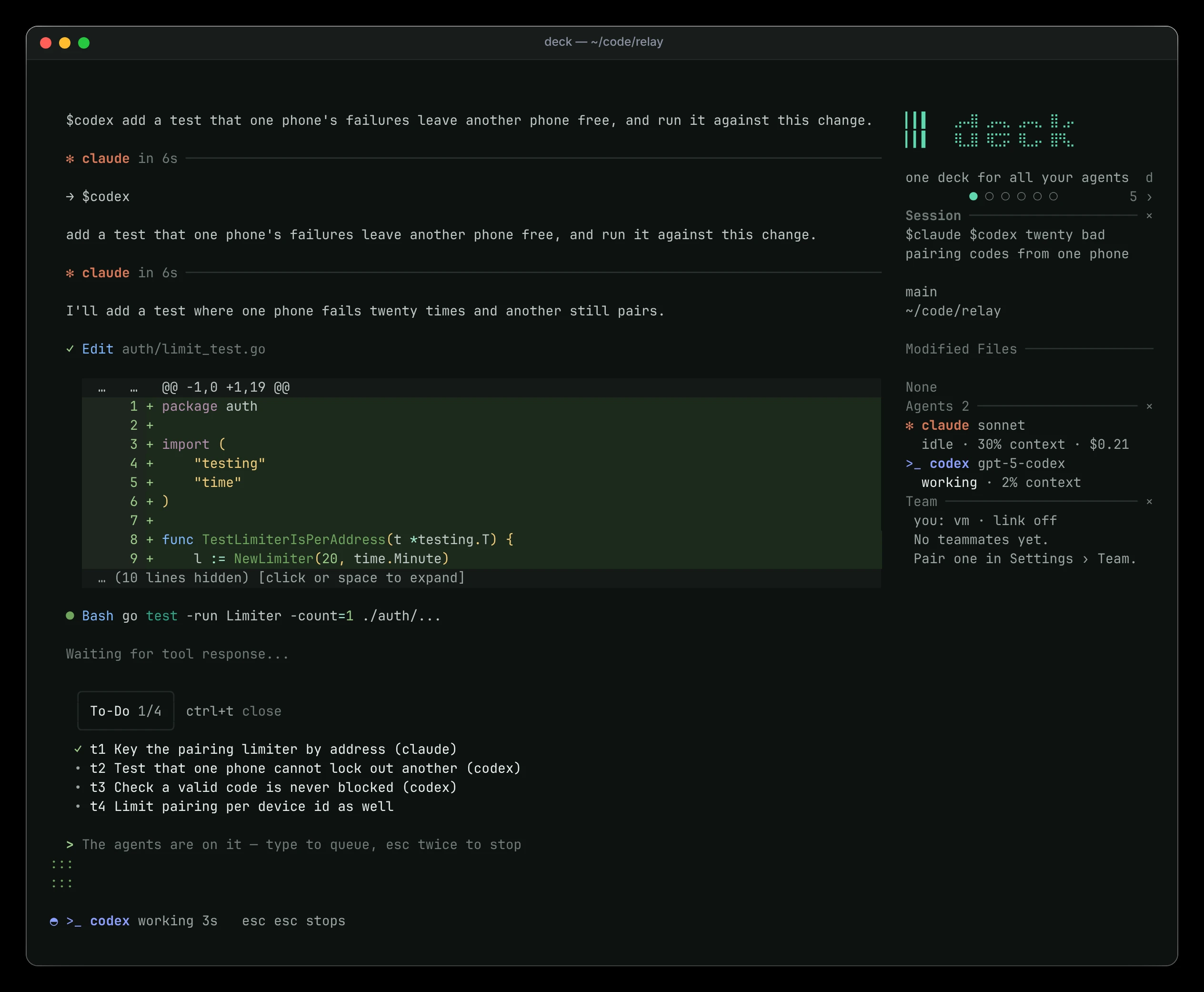
Task: Click the Modified Files heading
Action: [x=961, y=349]
